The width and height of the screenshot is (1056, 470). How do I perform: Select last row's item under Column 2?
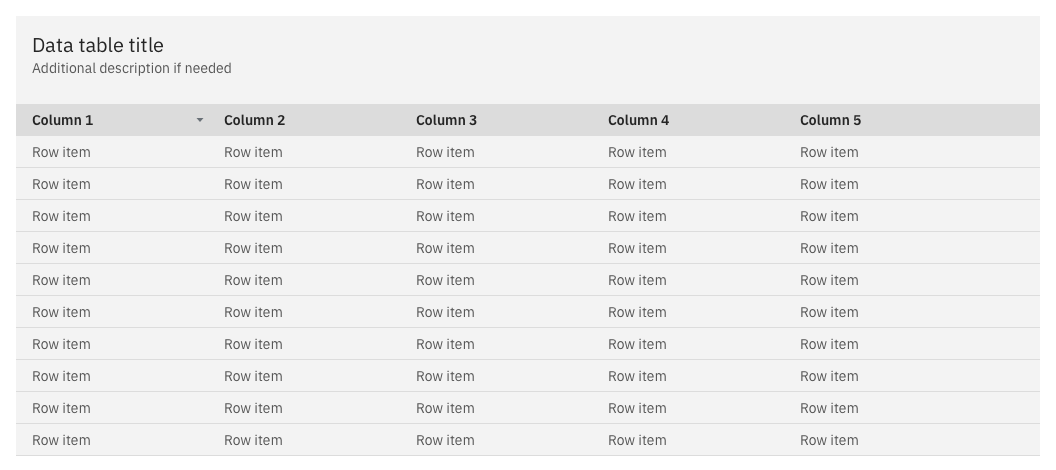pyautogui.click(x=253, y=440)
